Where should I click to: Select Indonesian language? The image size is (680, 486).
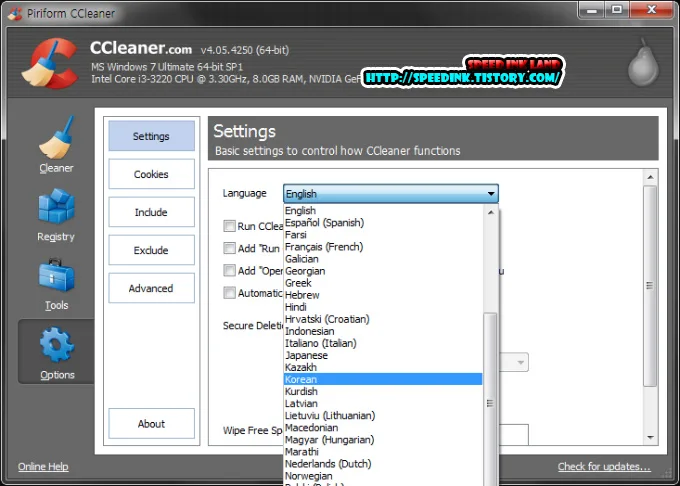(x=383, y=331)
